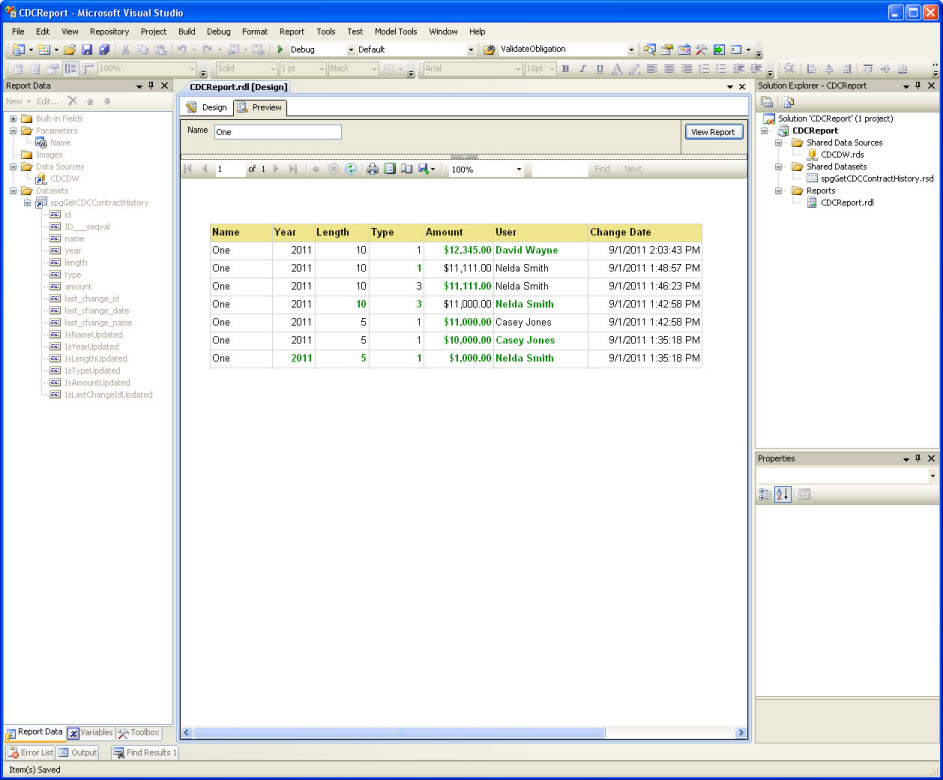Toggle auto-hide pin on Solution Explorer
Screen dimensions: 943x780
pos(920,86)
